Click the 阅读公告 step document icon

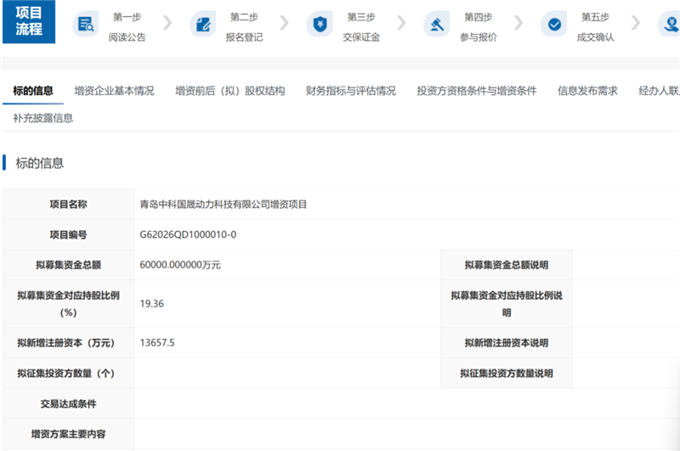click(86, 24)
